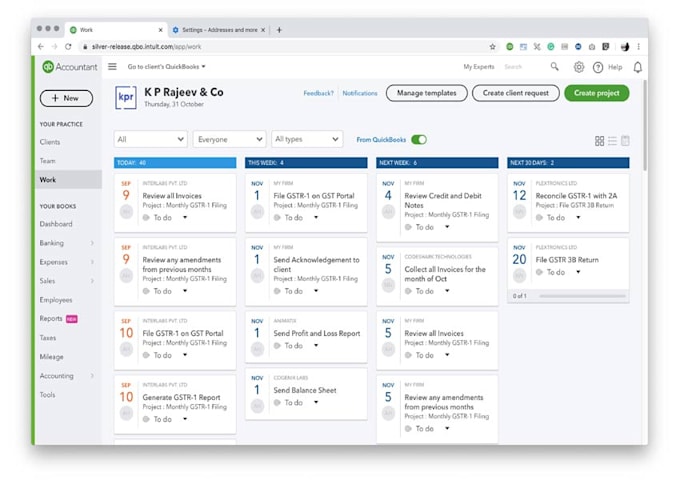
Task: Open the Reconcile GSTR-1 with 2A task
Action: click(x=576, y=196)
